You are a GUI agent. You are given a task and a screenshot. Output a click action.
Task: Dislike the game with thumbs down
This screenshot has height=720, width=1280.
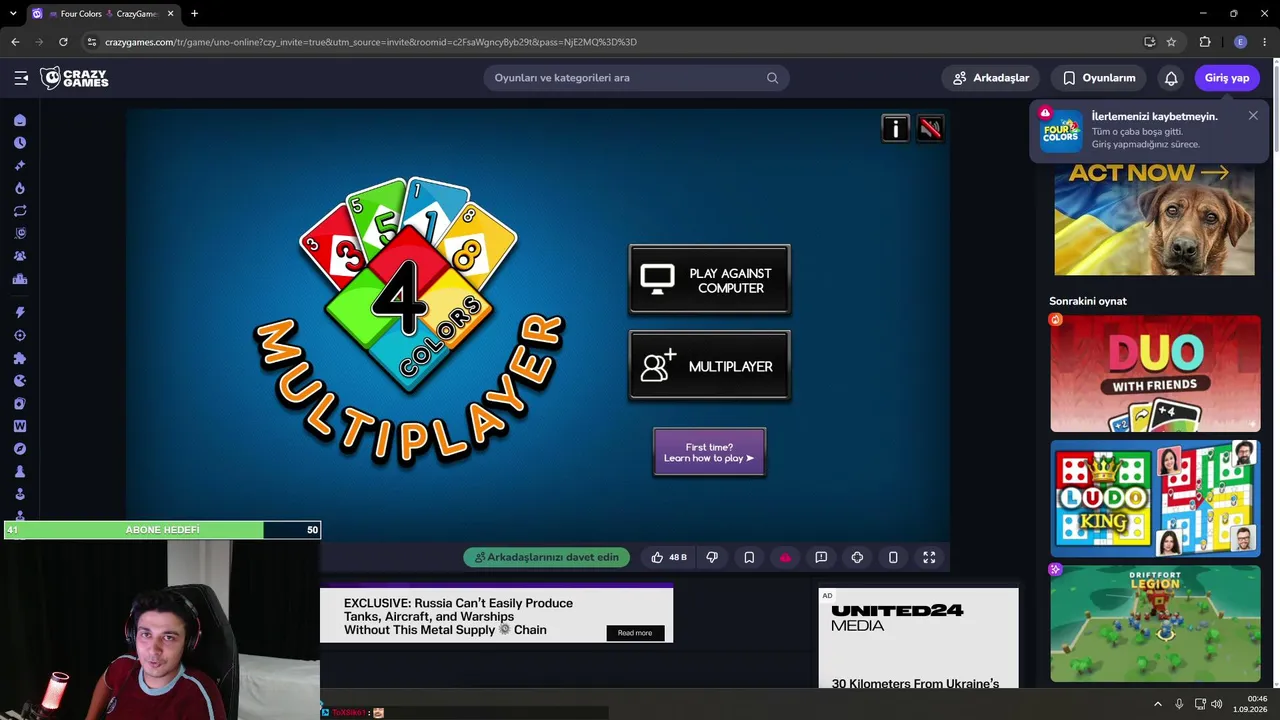(712, 557)
